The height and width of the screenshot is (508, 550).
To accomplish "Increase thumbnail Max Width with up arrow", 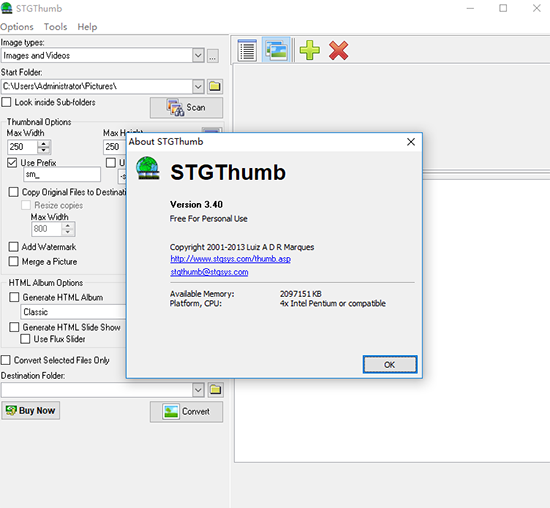I will click(x=44, y=143).
